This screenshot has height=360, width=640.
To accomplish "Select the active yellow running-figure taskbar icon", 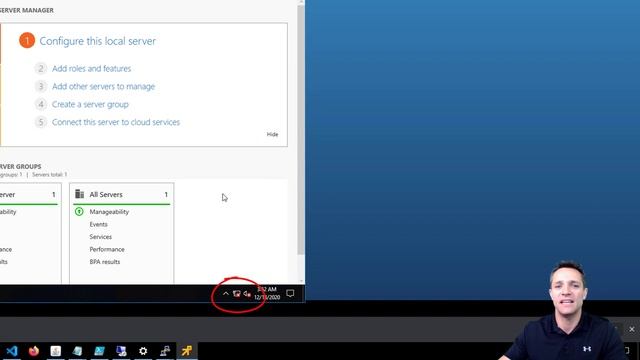I will (187, 351).
